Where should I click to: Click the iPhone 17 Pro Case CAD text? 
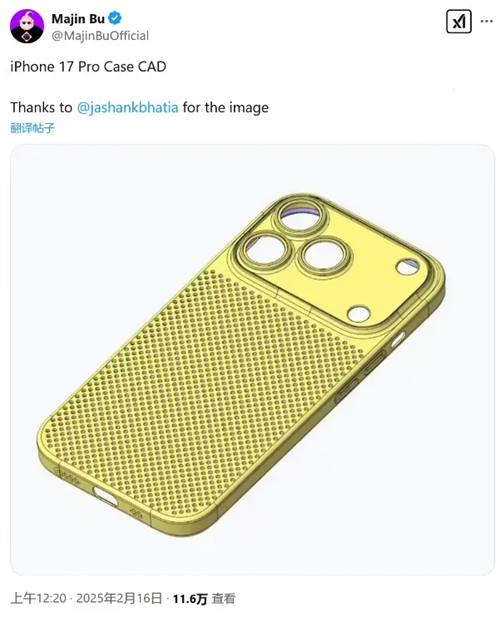88,67
